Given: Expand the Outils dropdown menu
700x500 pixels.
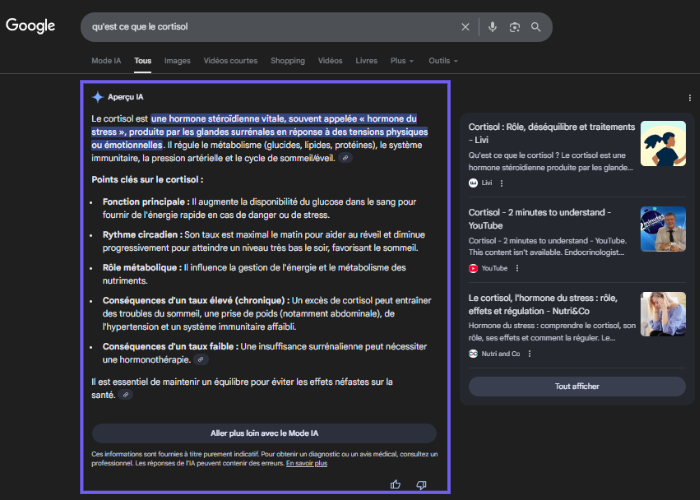Looking at the screenshot, I should coord(442,61).
